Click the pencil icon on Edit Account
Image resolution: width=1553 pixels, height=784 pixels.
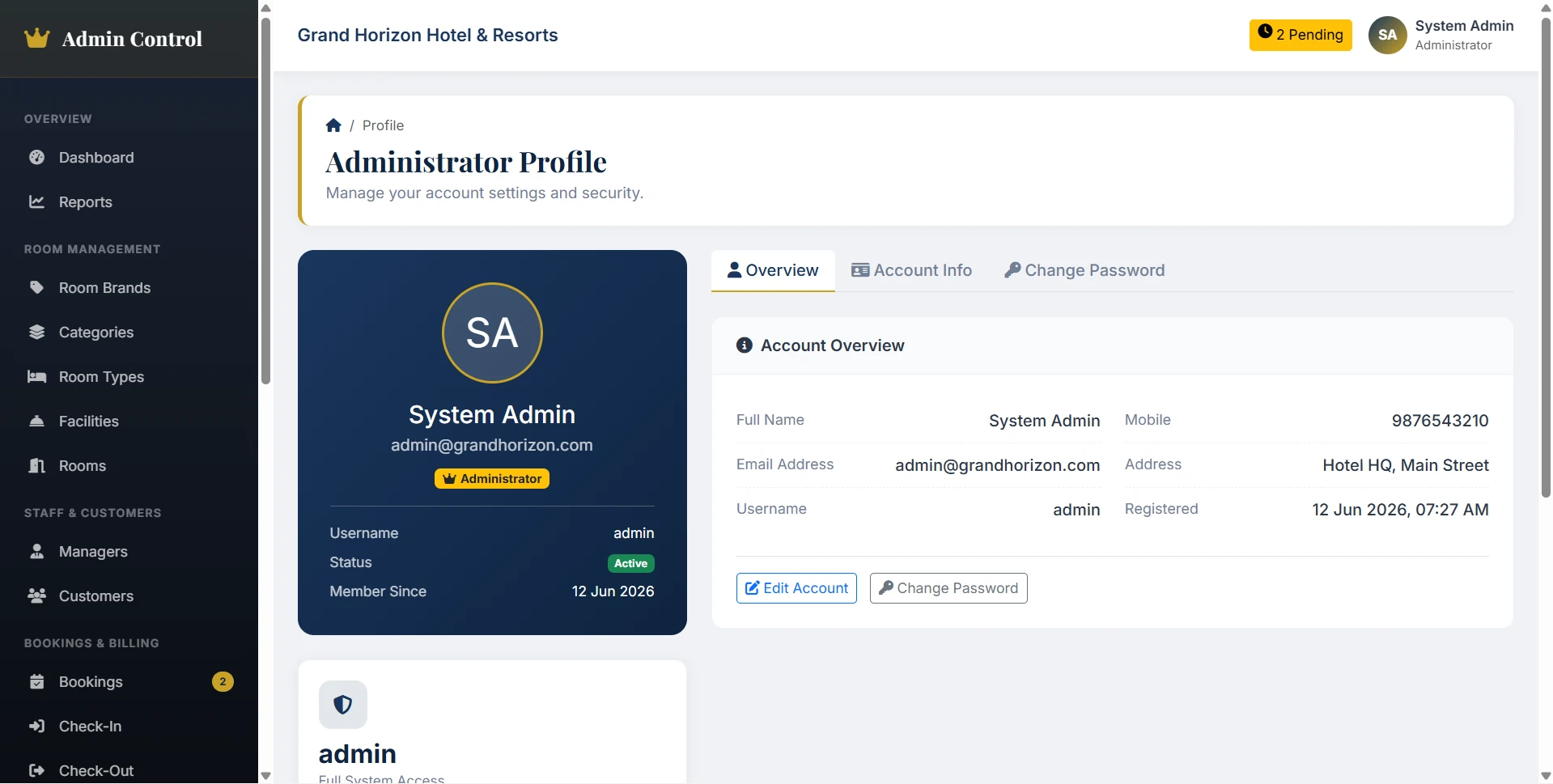tap(752, 588)
